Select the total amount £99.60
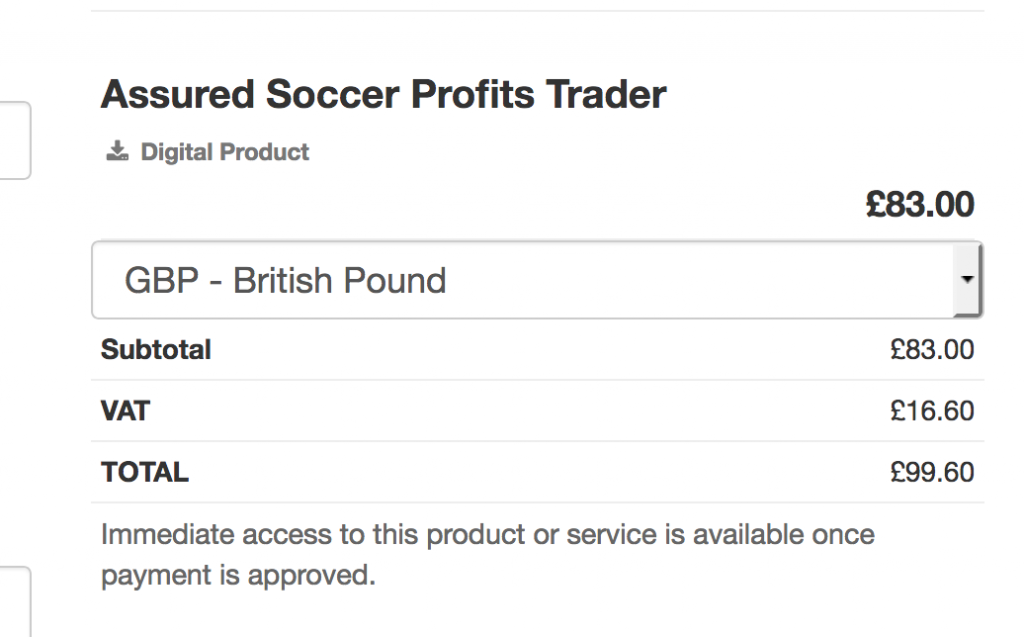This screenshot has height=637, width=1024. click(932, 472)
